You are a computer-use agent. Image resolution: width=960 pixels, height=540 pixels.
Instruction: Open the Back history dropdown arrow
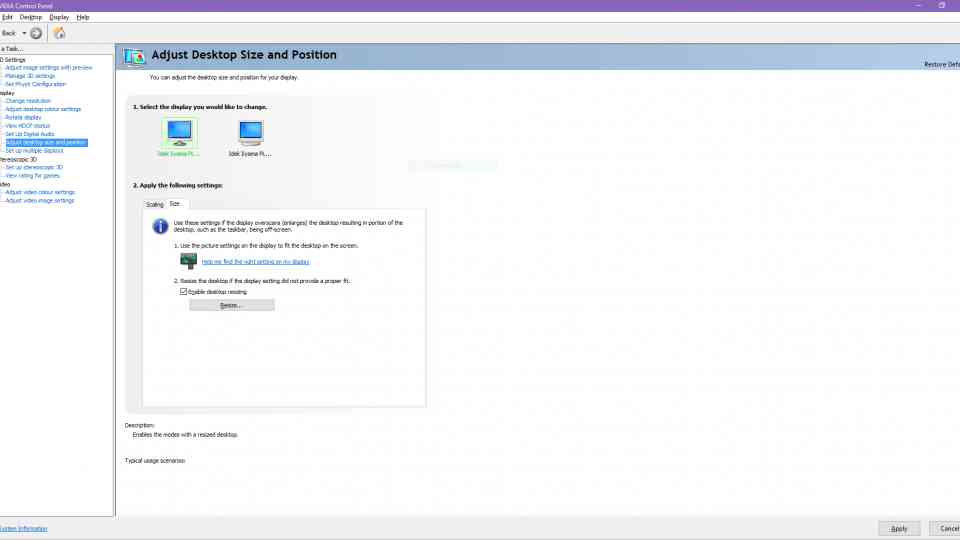click(x=24, y=33)
